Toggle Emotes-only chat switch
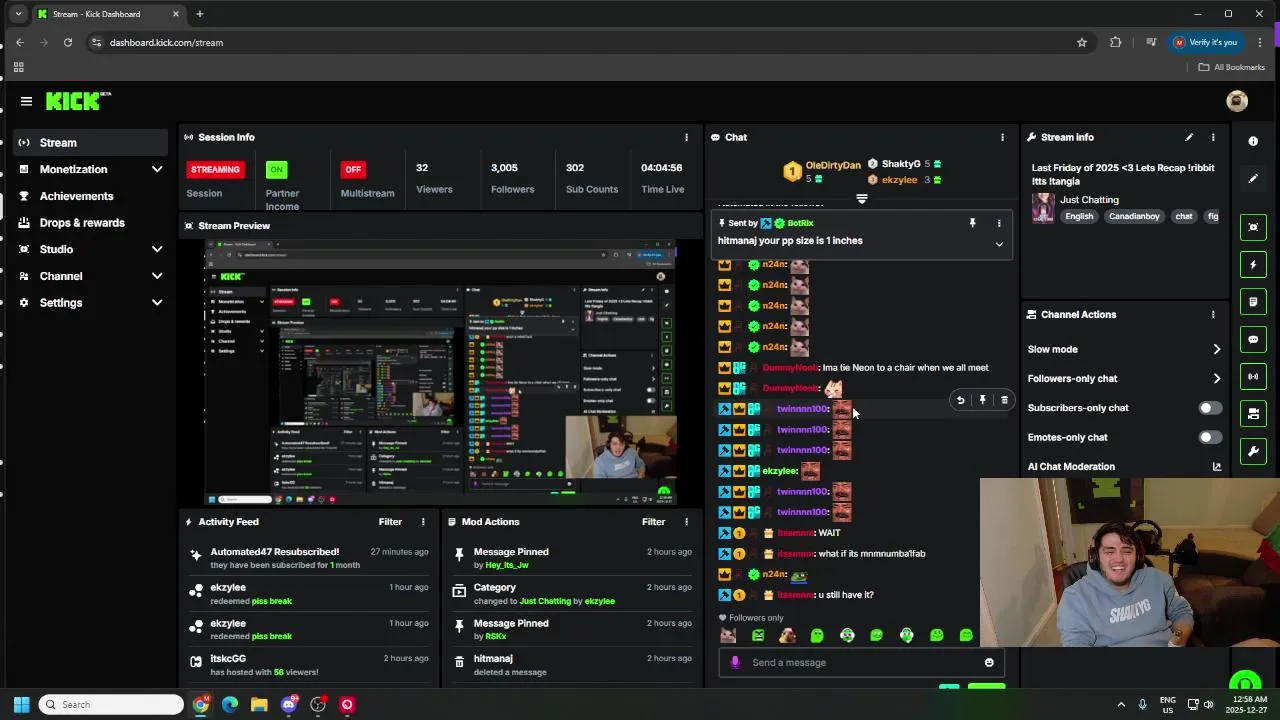The image size is (1280, 720). tap(1209, 437)
